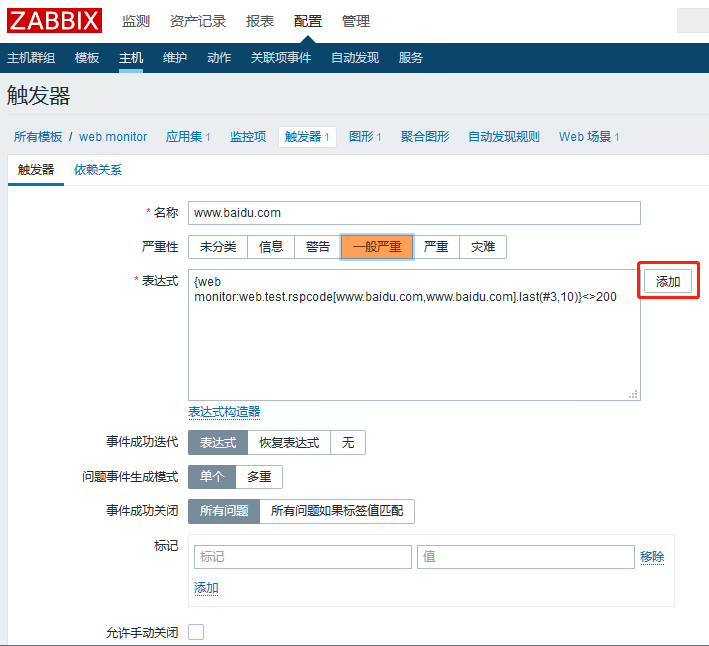Click 添加 link under tags

point(206,588)
